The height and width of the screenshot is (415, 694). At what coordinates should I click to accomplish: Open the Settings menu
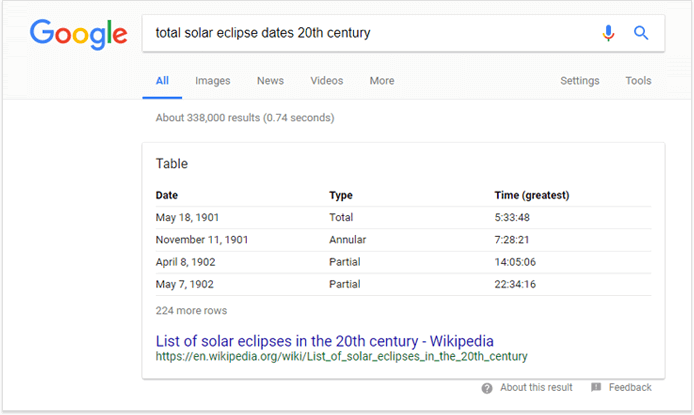click(580, 81)
